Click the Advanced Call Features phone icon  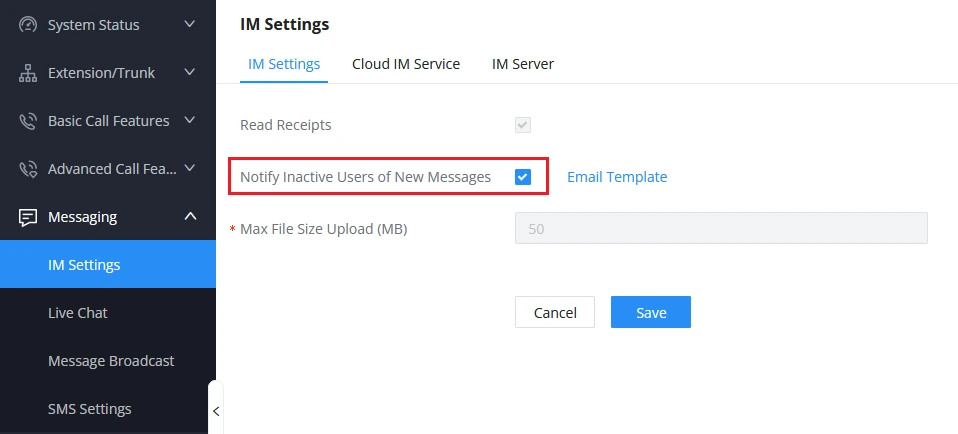[x=28, y=169]
